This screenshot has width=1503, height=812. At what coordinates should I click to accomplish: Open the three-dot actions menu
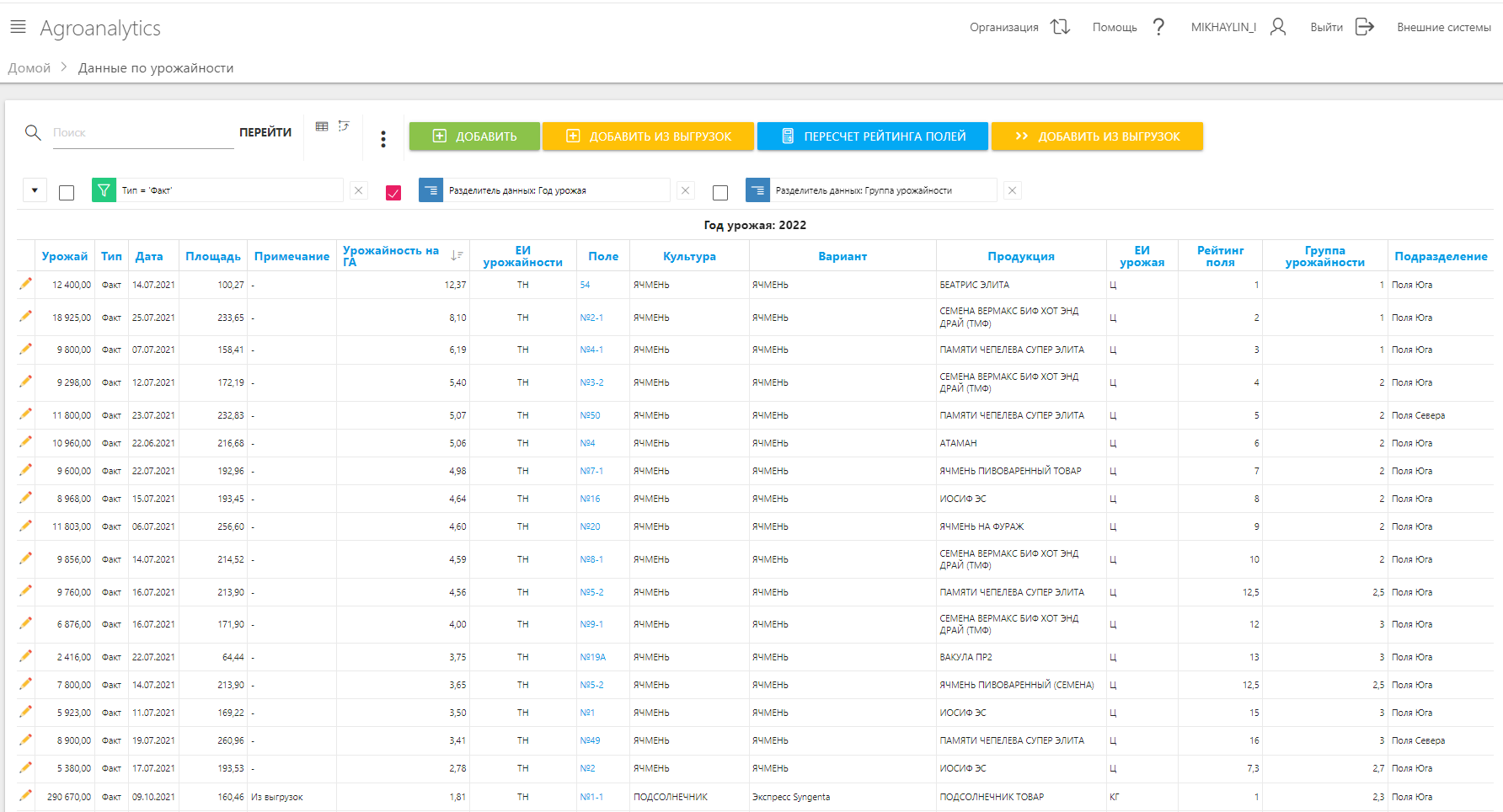(x=383, y=139)
